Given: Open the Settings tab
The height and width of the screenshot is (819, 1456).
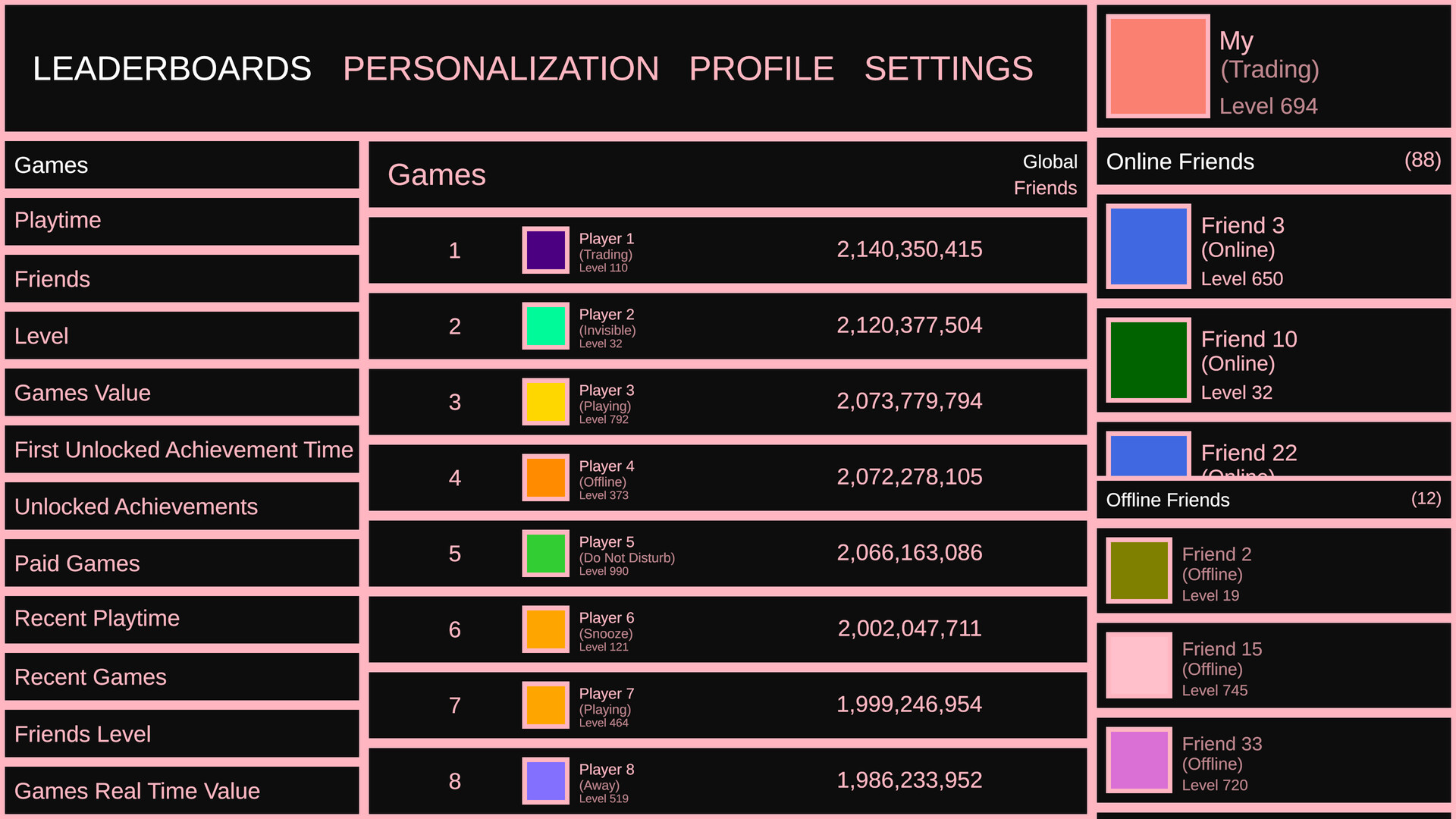Looking at the screenshot, I should [948, 69].
